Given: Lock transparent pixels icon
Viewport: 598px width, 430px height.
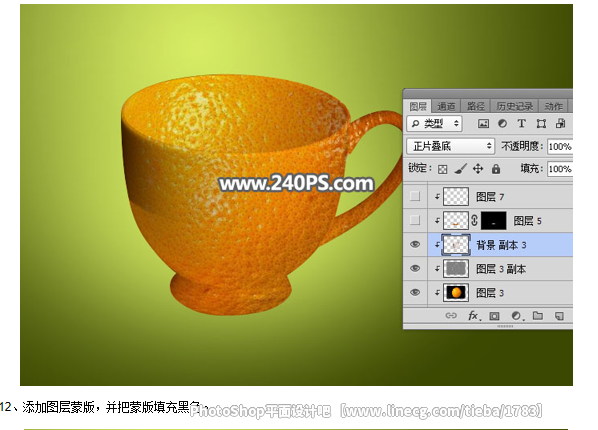Looking at the screenshot, I should tap(442, 169).
